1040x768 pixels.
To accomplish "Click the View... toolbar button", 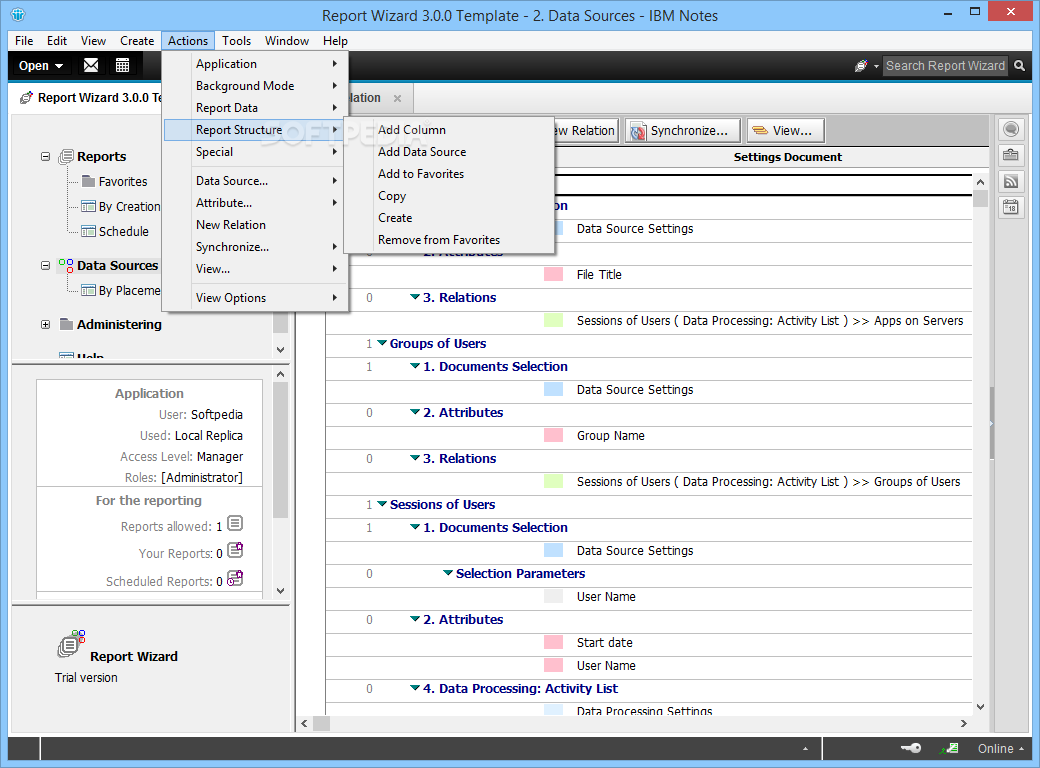I will (x=785, y=131).
